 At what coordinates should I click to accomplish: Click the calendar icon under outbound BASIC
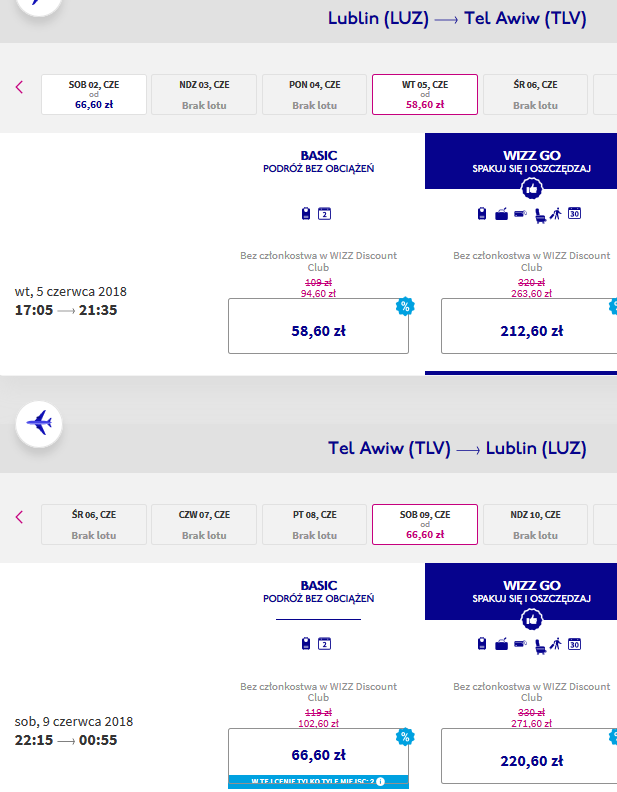pos(324,214)
